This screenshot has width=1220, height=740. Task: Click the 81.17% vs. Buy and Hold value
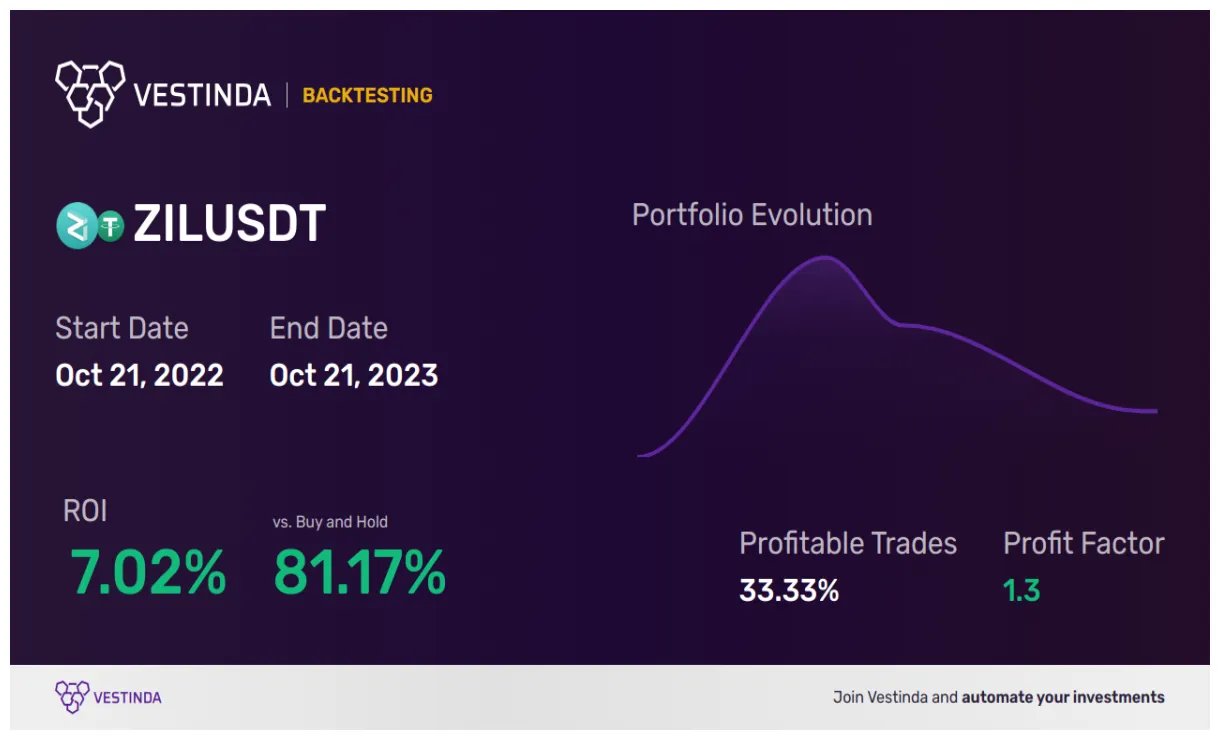pos(359,573)
